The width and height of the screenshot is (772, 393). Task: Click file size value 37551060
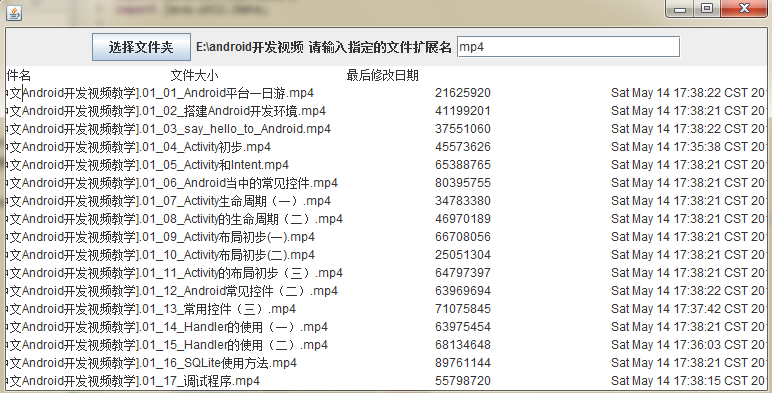[463, 129]
